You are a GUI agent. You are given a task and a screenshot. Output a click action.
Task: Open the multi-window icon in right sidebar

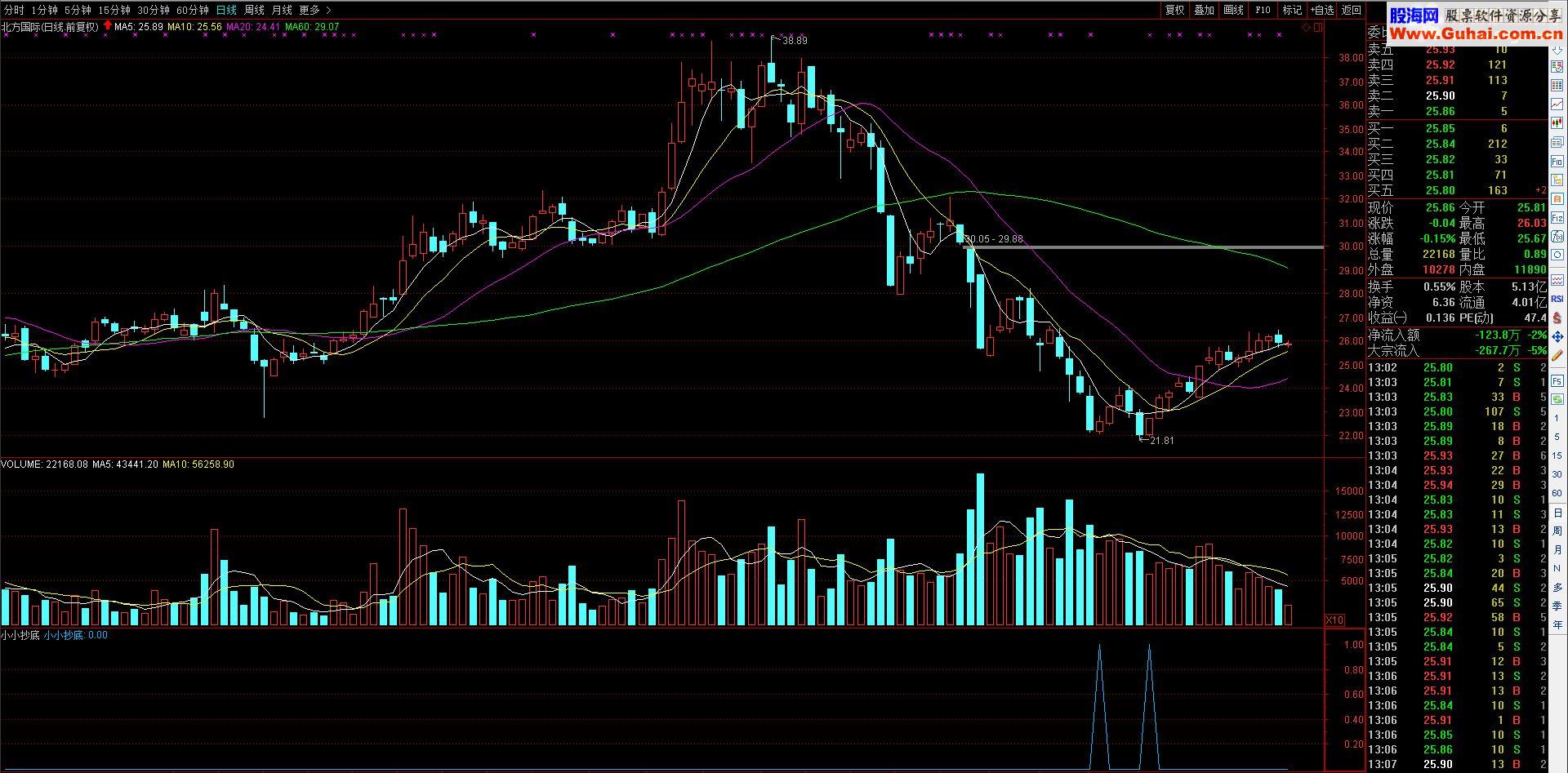1557,141
